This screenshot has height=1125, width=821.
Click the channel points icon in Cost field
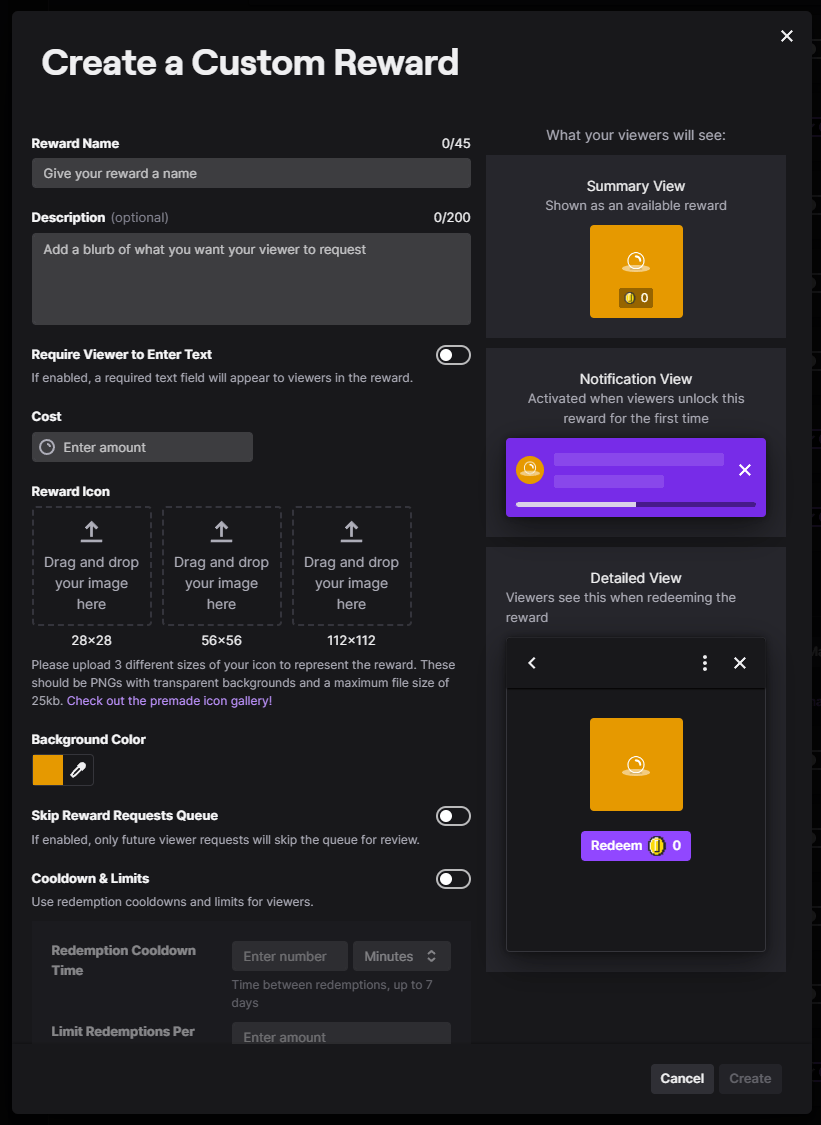click(47, 447)
